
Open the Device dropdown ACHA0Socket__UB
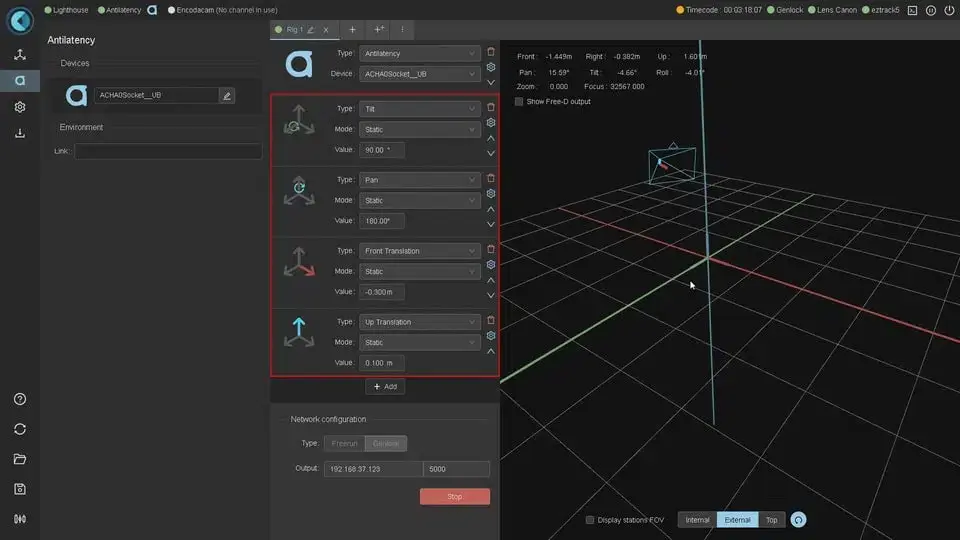(420, 74)
